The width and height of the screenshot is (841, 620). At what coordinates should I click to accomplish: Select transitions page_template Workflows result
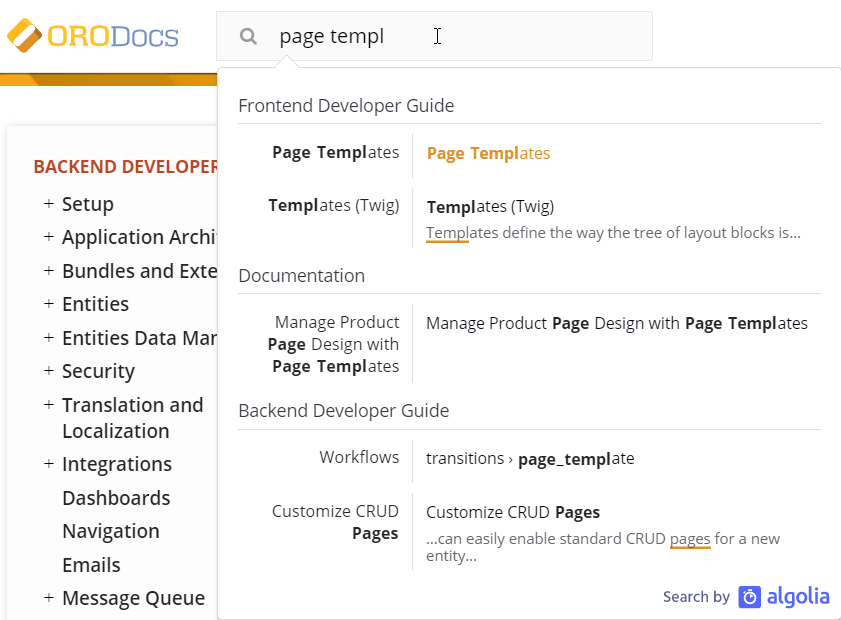(x=530, y=458)
